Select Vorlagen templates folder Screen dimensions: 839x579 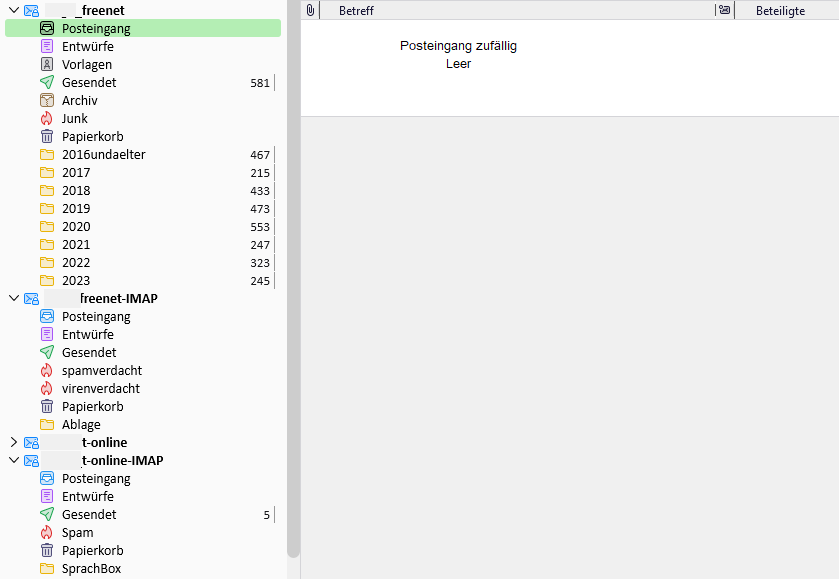point(87,65)
